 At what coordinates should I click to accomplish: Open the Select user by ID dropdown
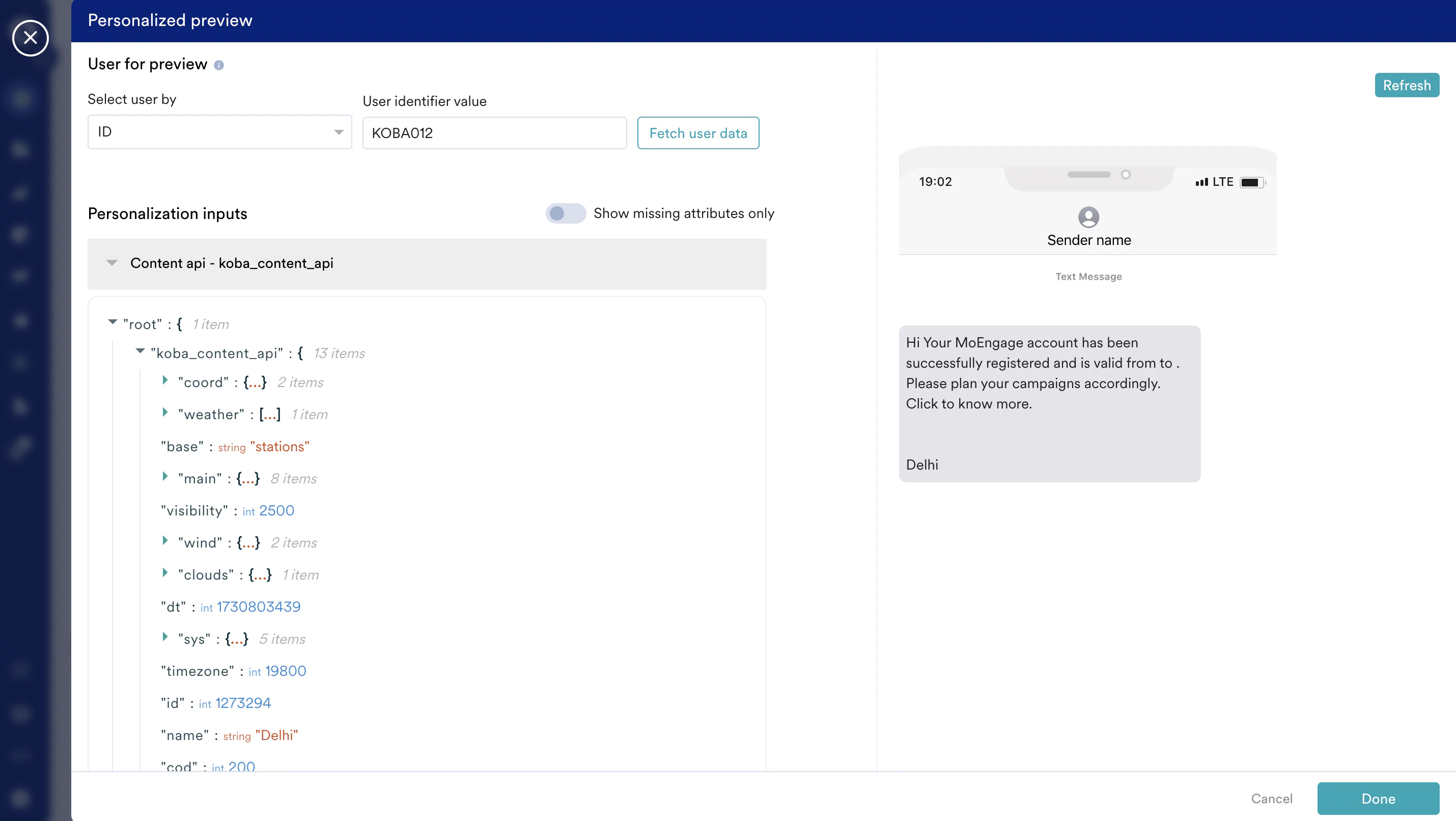coord(219,132)
